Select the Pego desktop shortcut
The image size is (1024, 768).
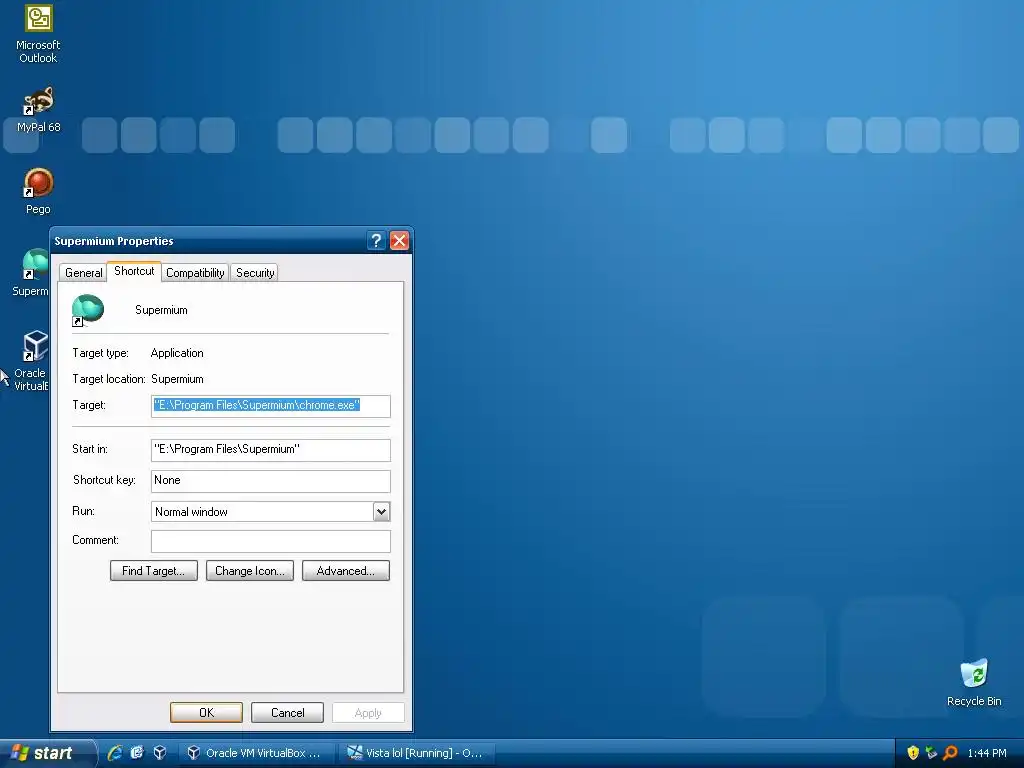click(x=39, y=191)
